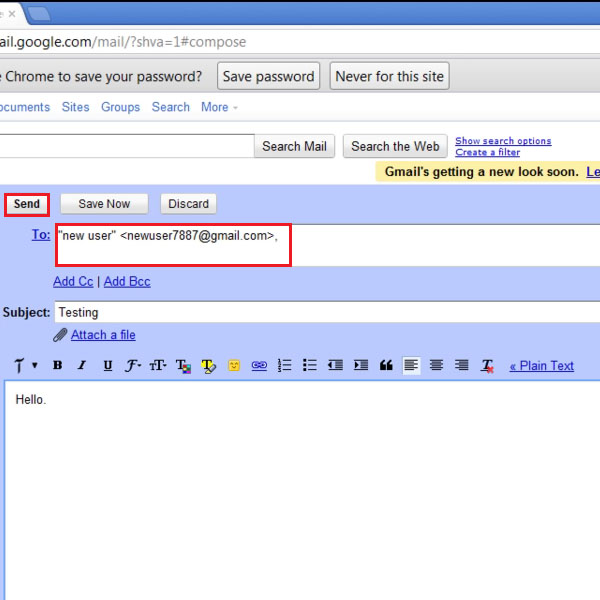Click the Add Cc link
The width and height of the screenshot is (600, 600).
(x=73, y=282)
